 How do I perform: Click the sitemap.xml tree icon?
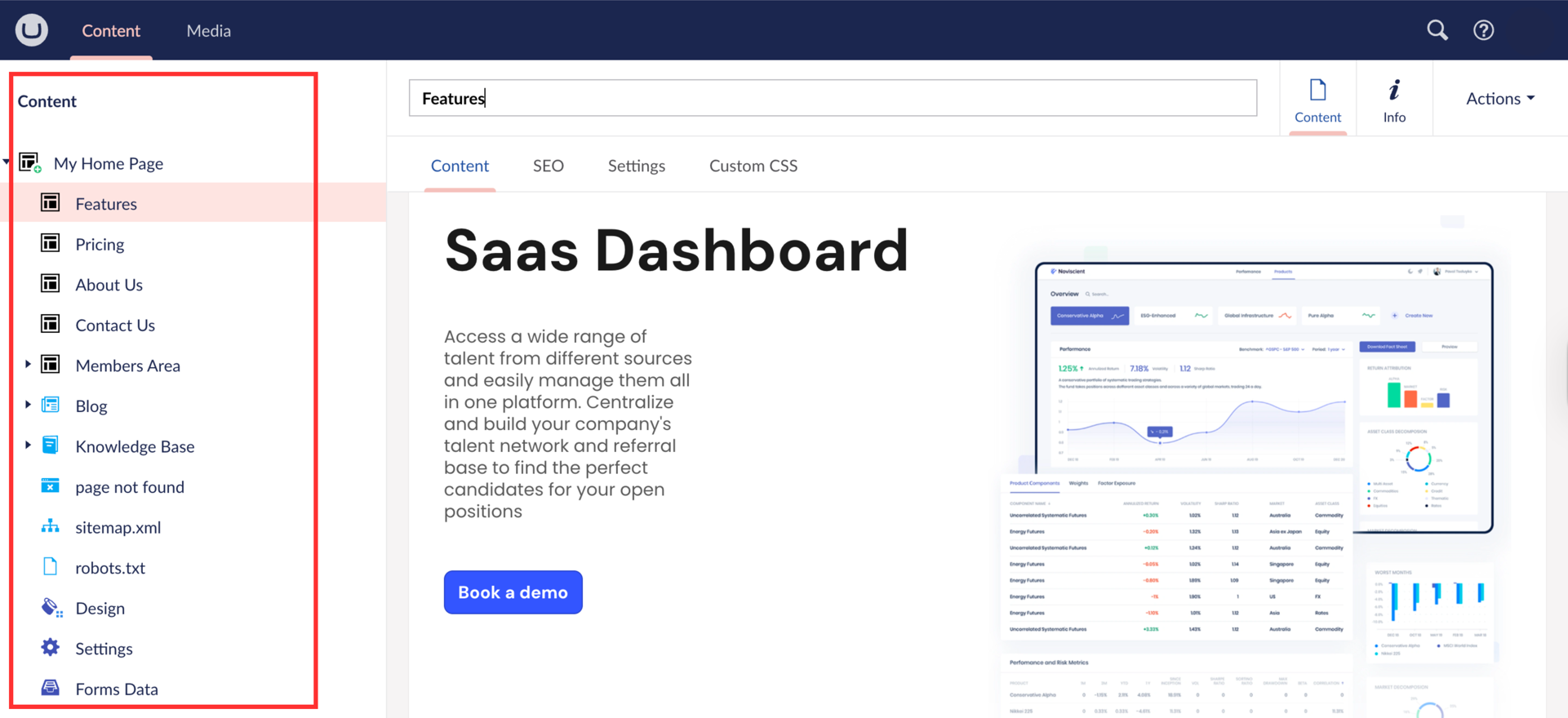(51, 526)
